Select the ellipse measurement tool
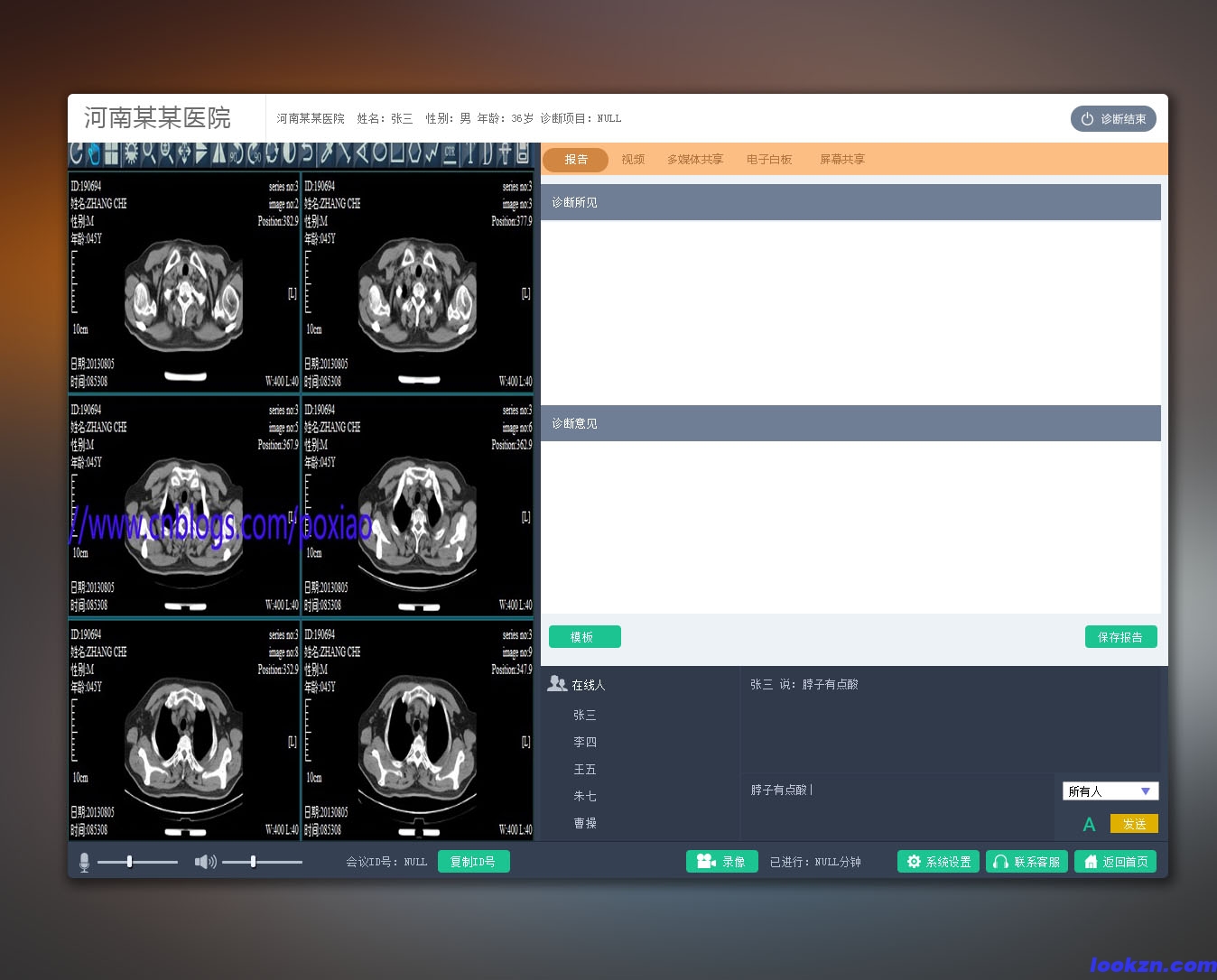The height and width of the screenshot is (980, 1217). (379, 153)
